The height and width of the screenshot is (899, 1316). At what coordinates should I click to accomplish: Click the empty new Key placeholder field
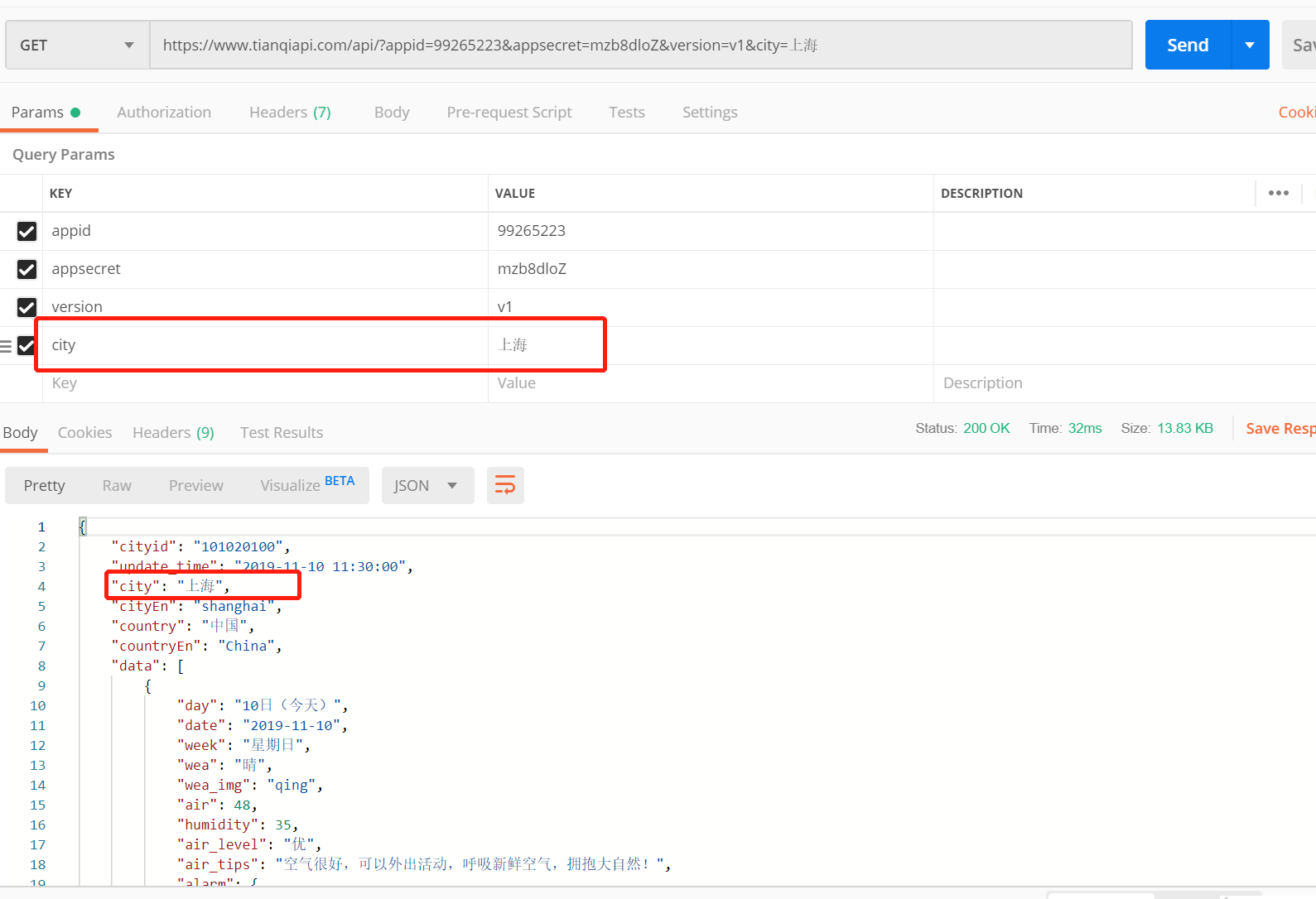[265, 383]
